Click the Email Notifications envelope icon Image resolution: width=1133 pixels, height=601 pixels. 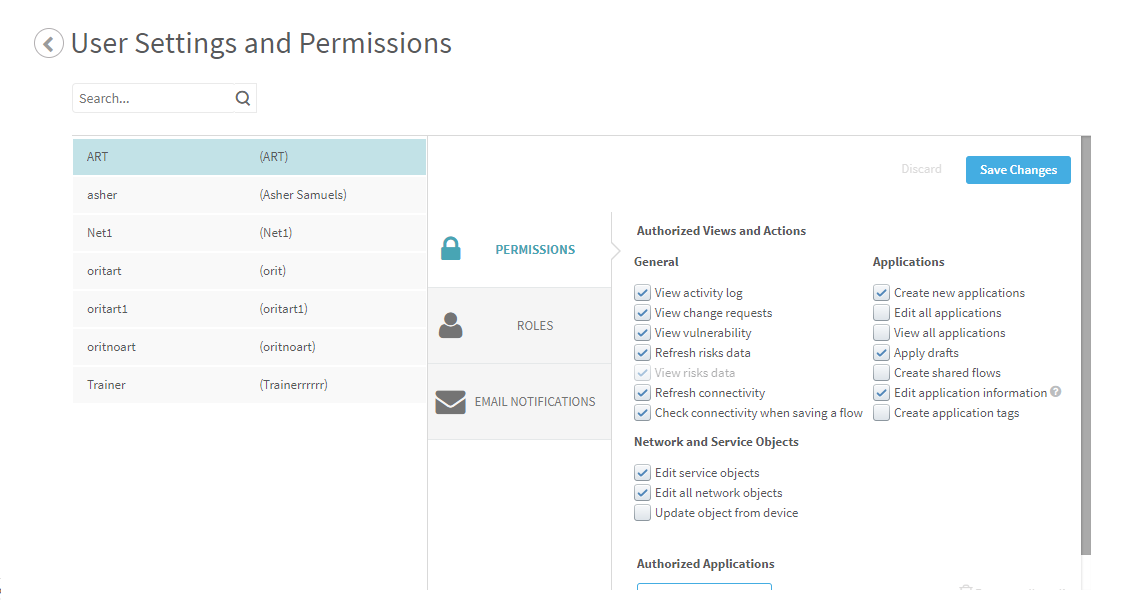451,402
